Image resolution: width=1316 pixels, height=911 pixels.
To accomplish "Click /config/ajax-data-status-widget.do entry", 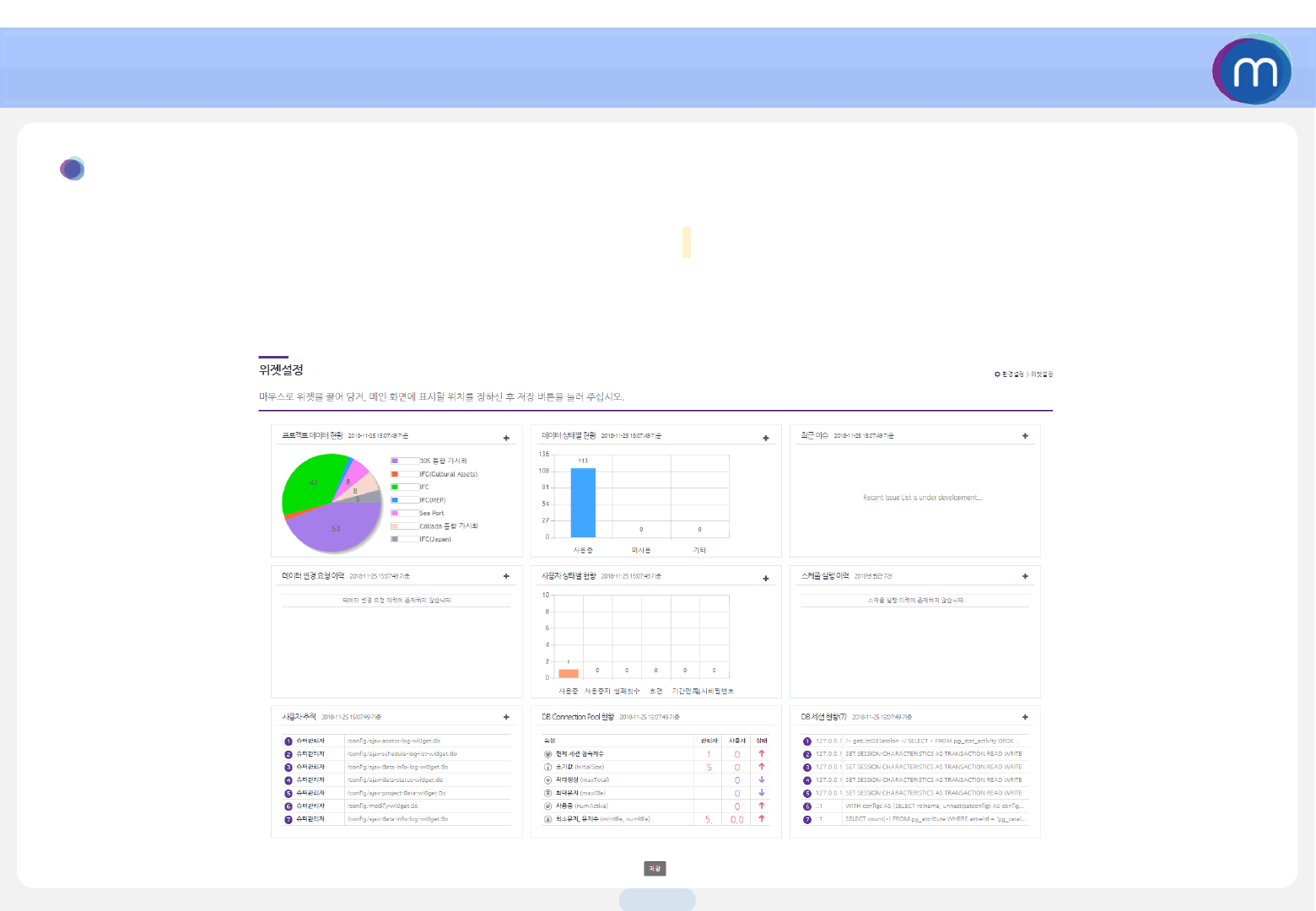I will [x=396, y=780].
